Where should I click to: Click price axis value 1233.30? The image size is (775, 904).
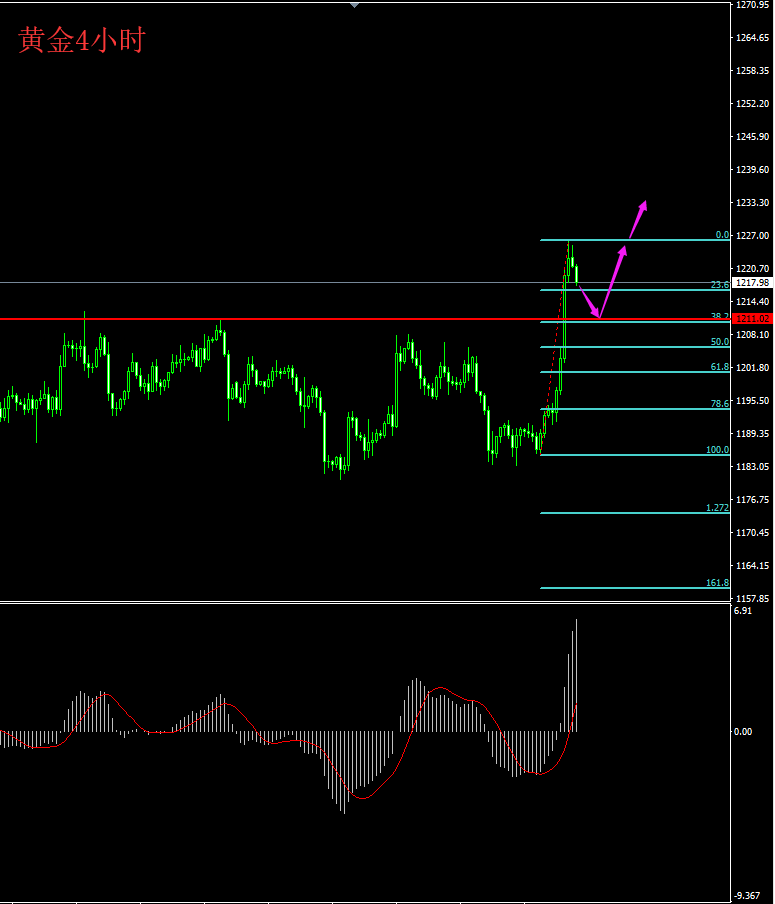[x=753, y=202]
